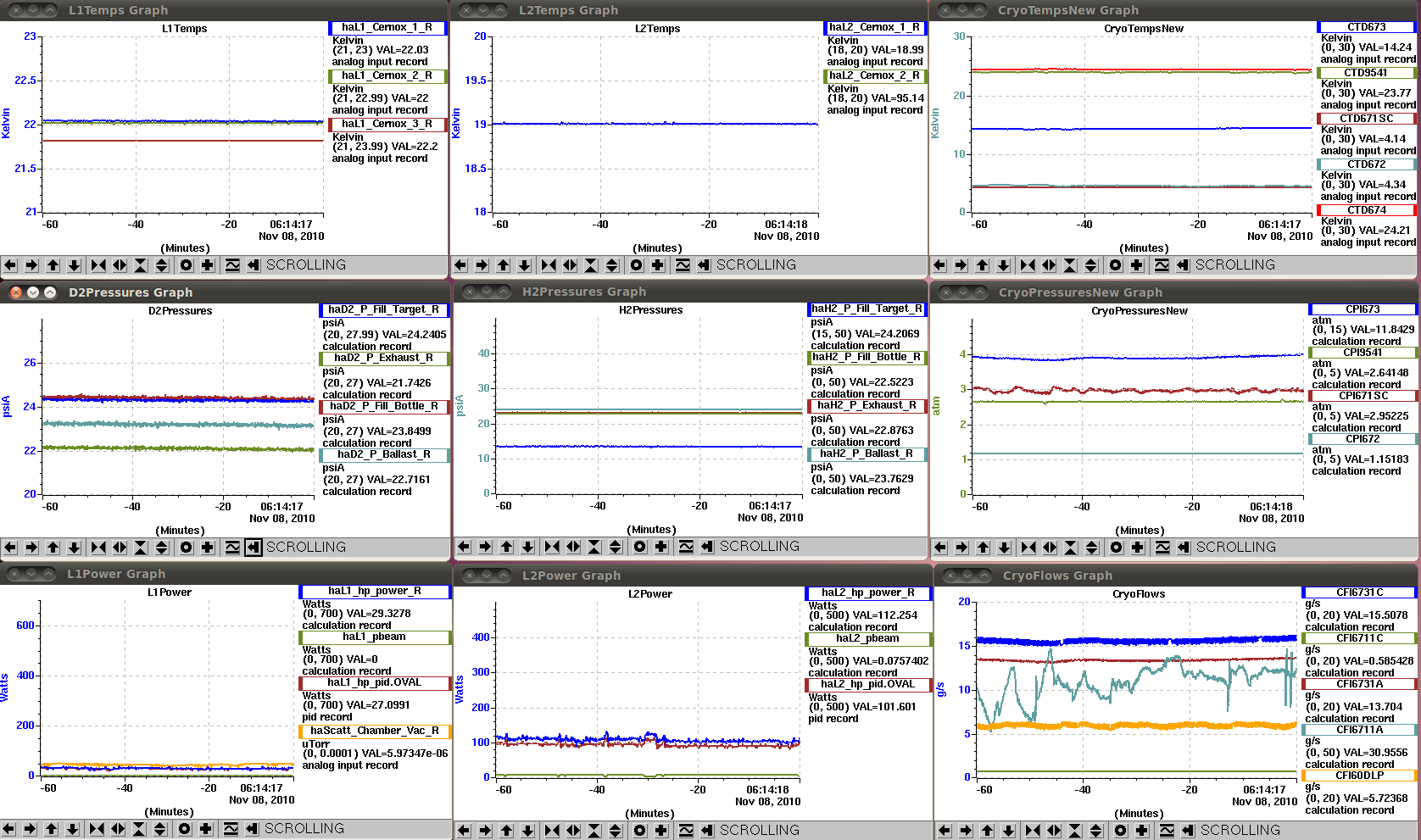This screenshot has width=1421, height=840.
Task: Toggle scrolling mode button in L1Temps Graph
Action: point(254,265)
